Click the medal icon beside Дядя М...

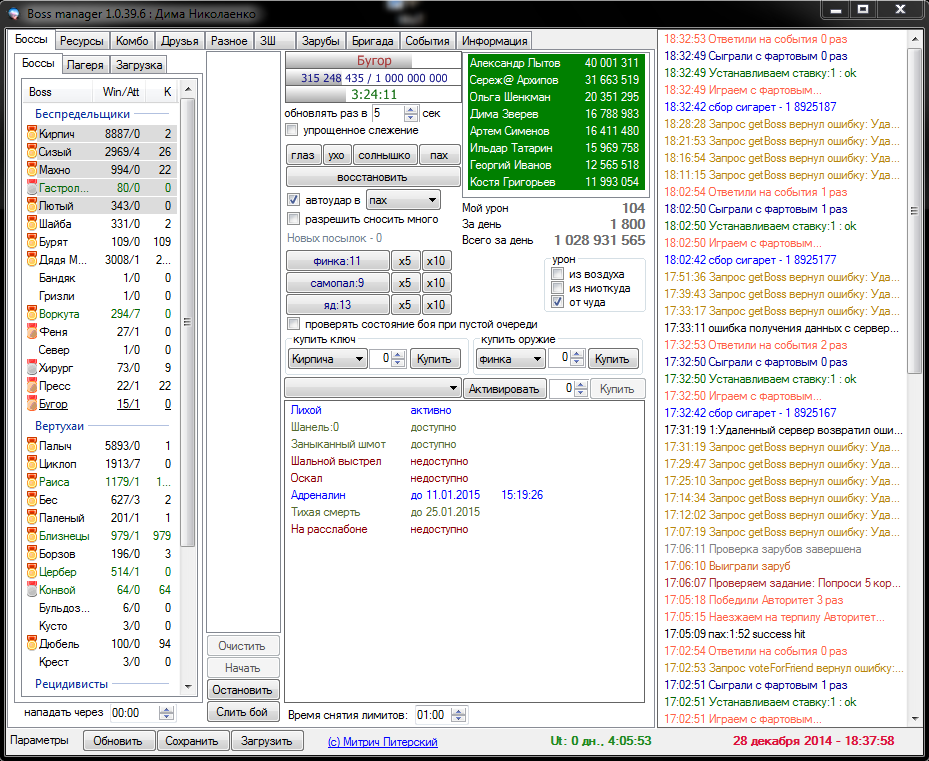pos(32,260)
